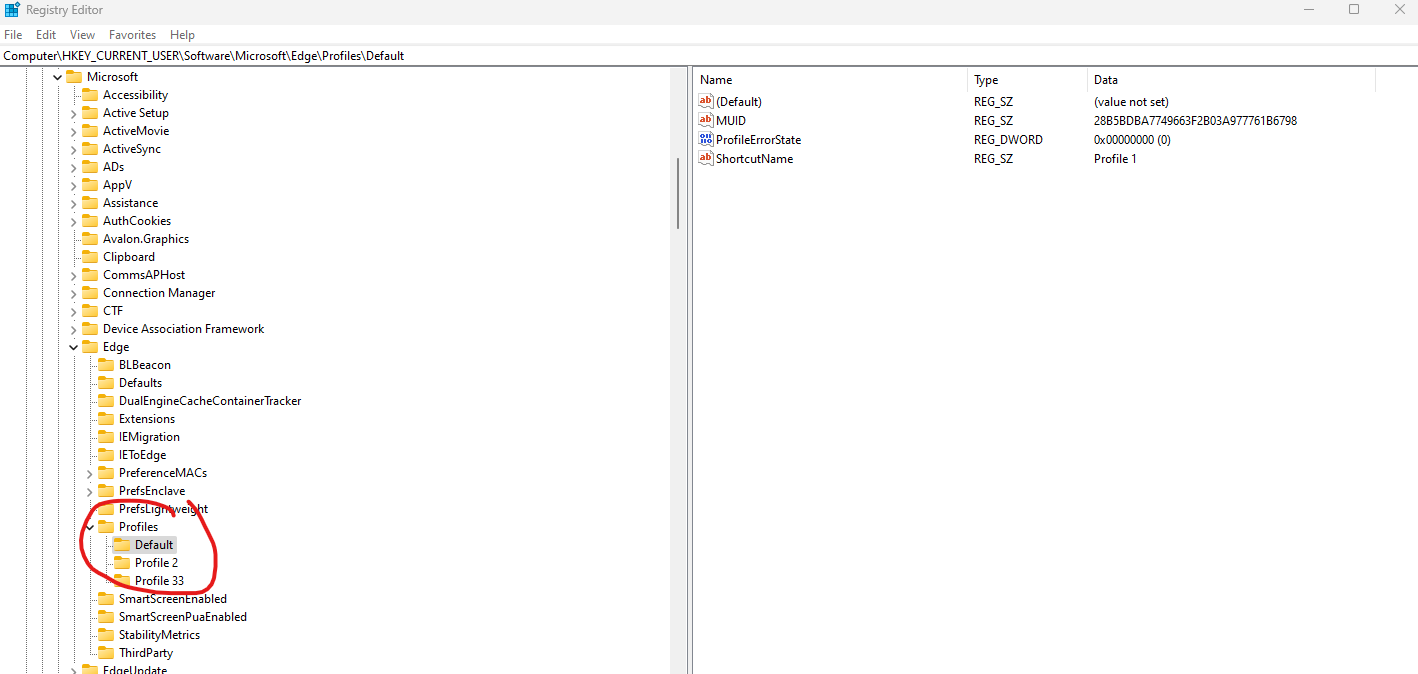Select the MUID string value icon
The width and height of the screenshot is (1418, 674).
pos(705,120)
